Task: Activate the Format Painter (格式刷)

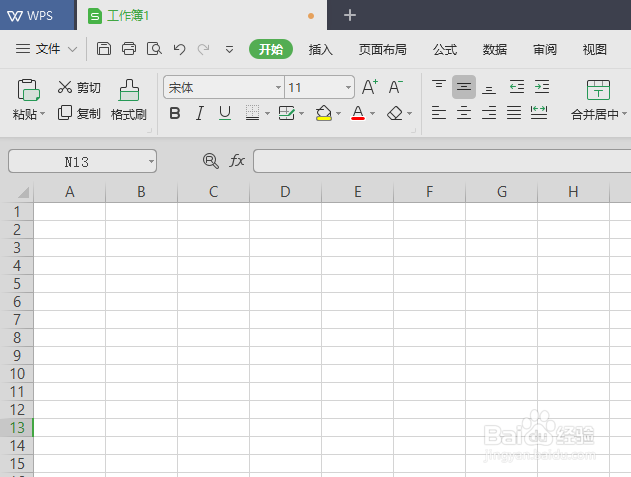Action: coord(129,99)
